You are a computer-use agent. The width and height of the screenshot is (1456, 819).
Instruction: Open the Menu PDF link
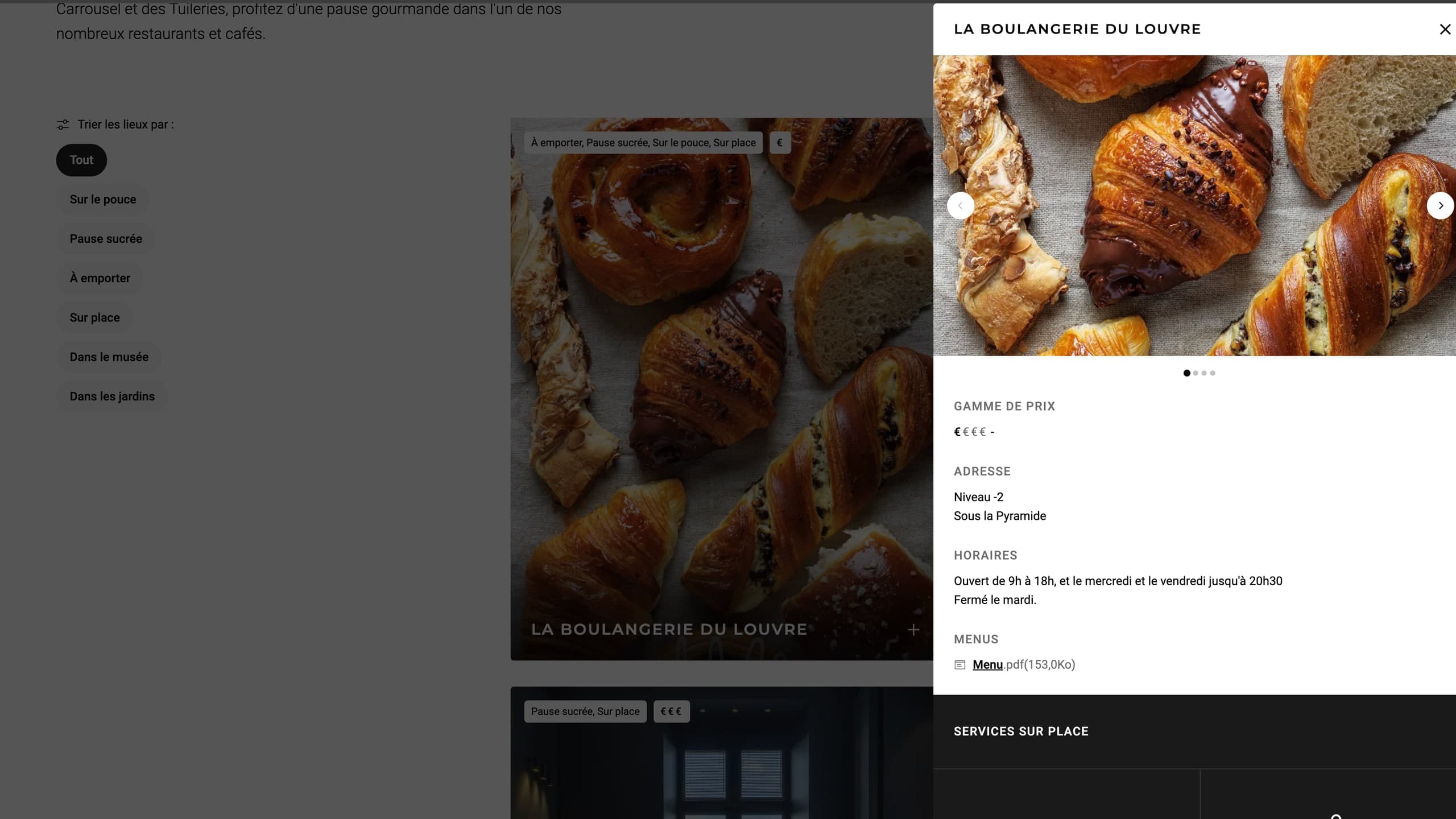[x=987, y=664]
